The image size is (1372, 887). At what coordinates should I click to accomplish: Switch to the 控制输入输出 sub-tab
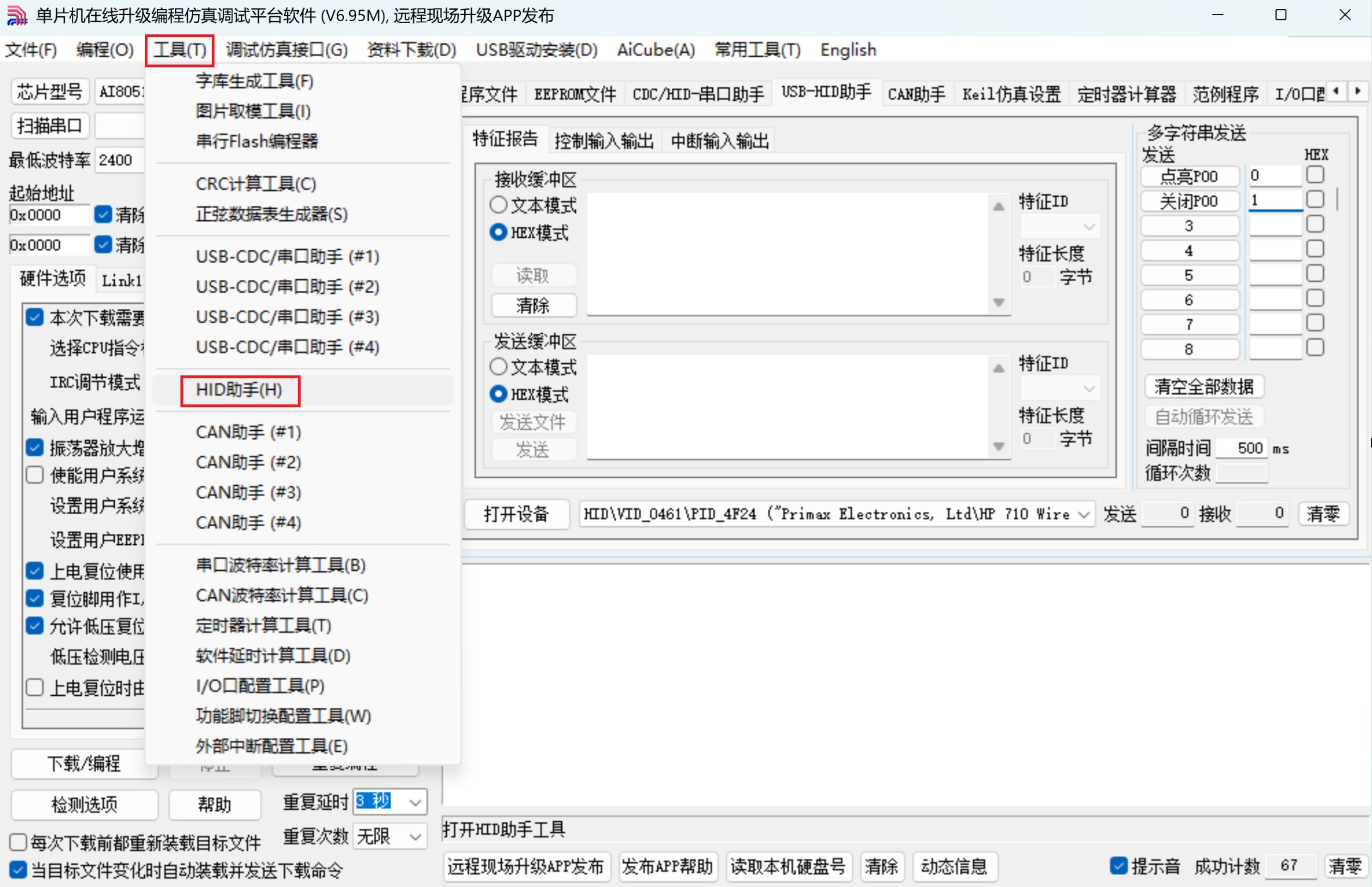[x=604, y=141]
